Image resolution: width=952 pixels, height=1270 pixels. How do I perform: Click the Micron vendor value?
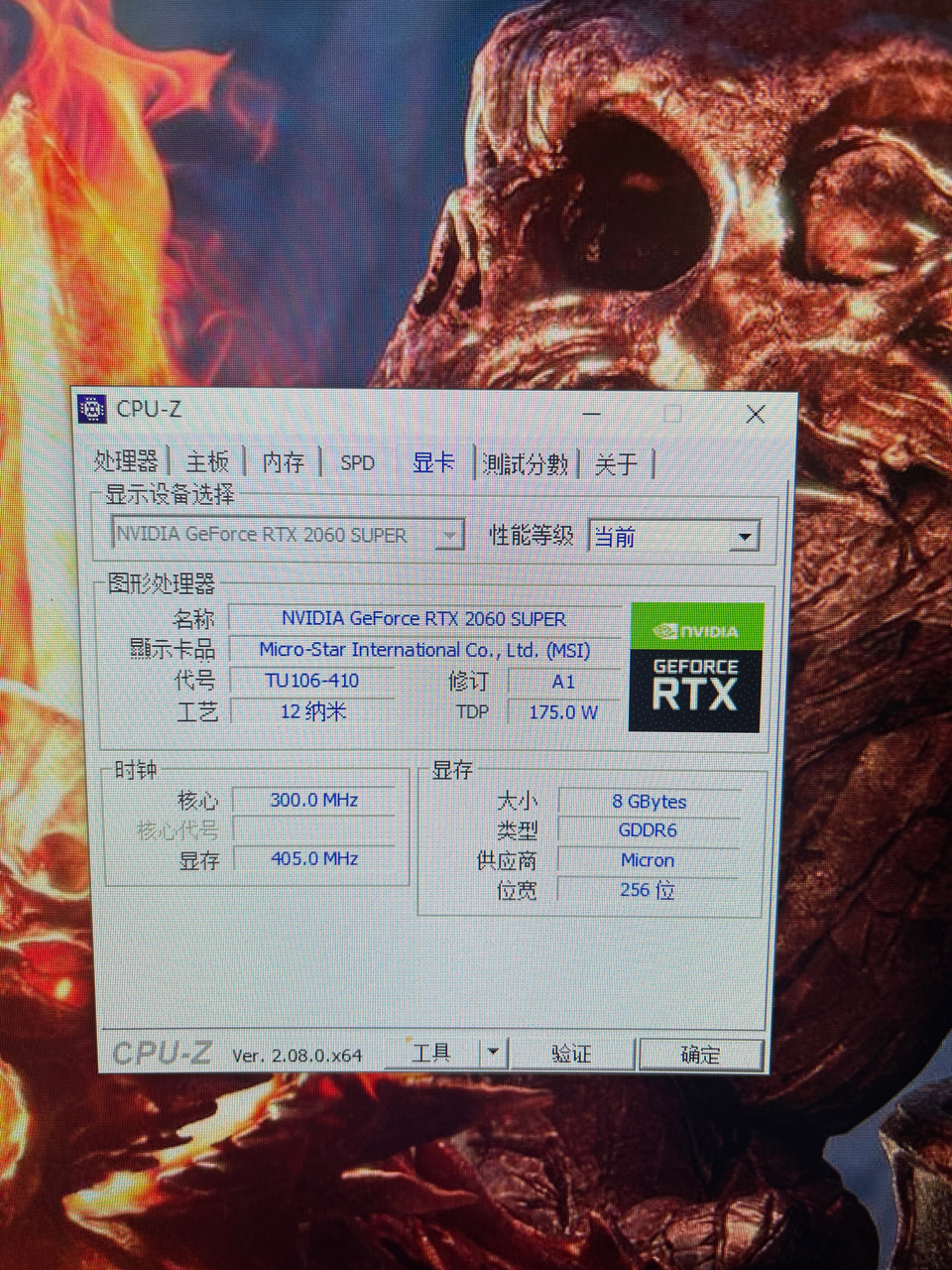[648, 860]
